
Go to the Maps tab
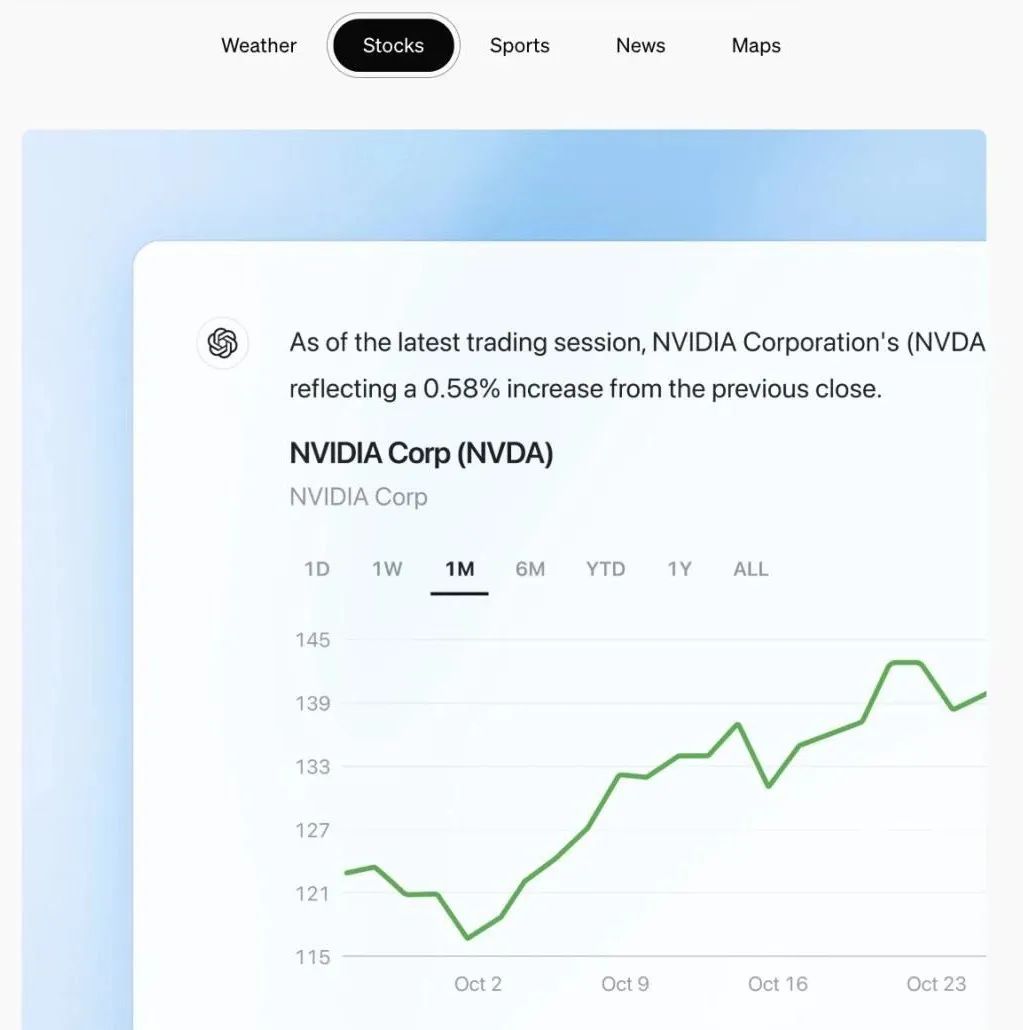tap(756, 46)
